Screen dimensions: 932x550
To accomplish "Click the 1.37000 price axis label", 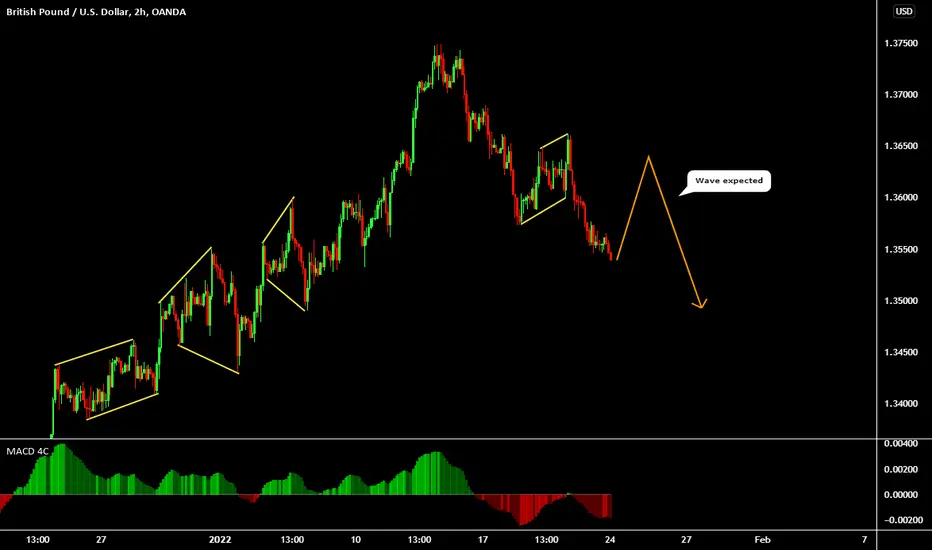I will click(901, 95).
